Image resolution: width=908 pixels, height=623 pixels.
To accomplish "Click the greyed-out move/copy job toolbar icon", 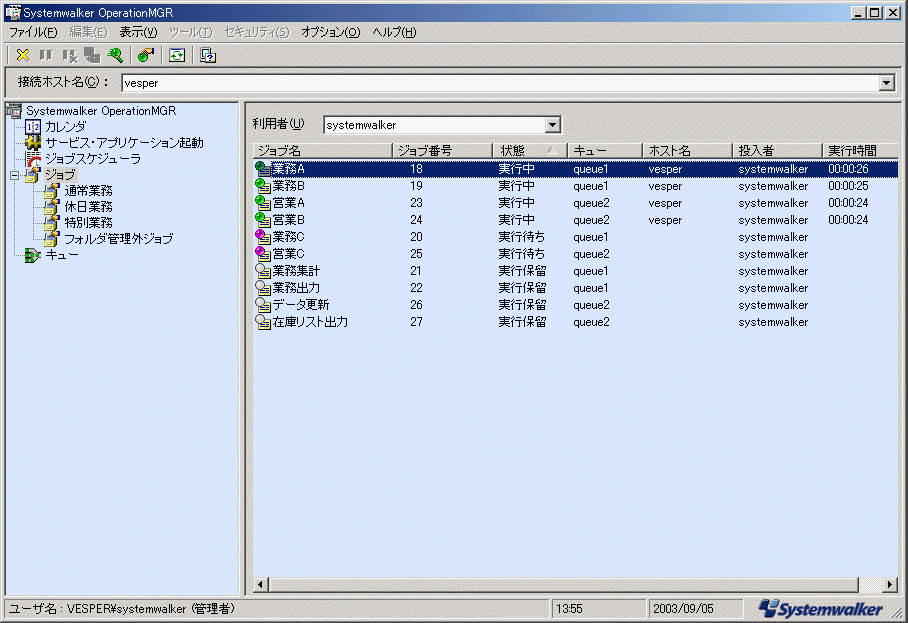I will (92, 55).
